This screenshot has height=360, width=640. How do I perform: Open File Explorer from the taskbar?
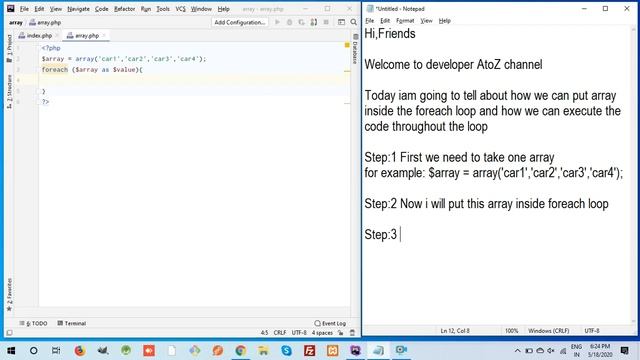pos(263,350)
